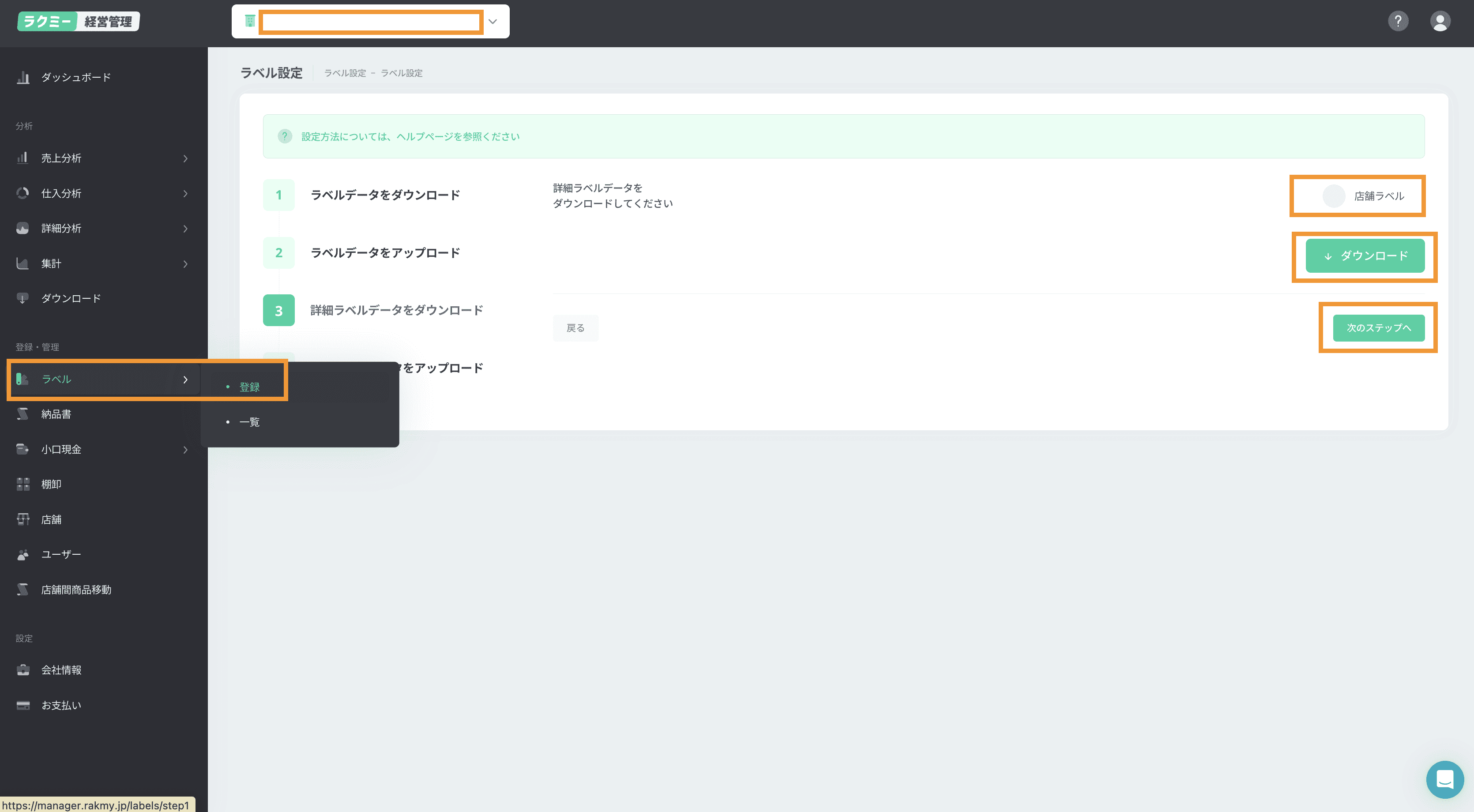Click the 店舗 shop icon in sidebar
The image size is (1474, 812).
point(23,519)
